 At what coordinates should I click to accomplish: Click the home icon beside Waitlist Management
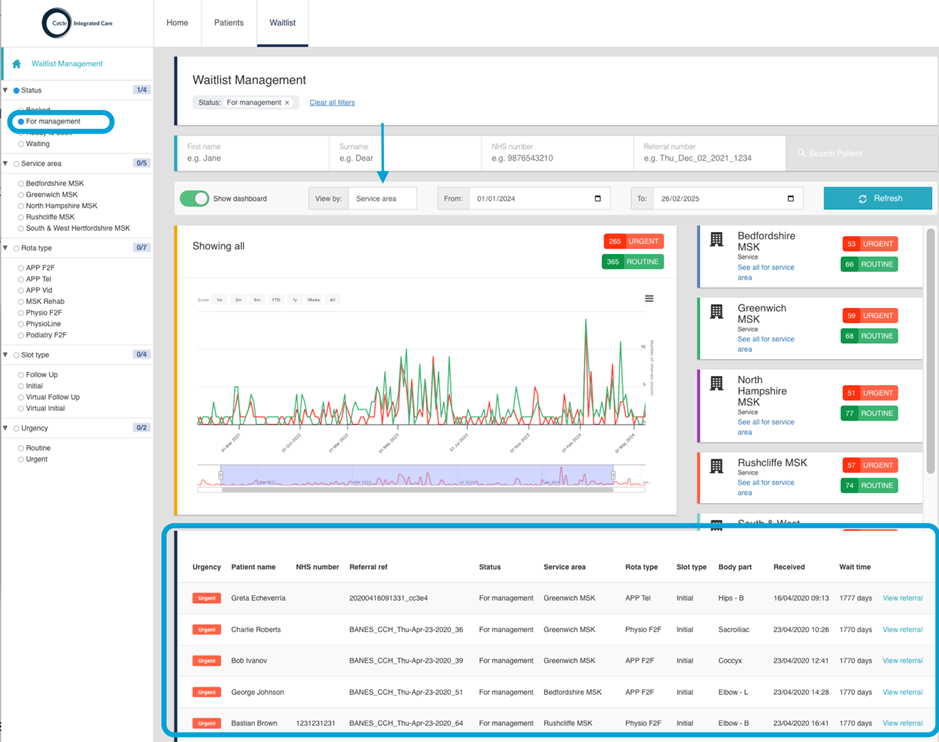tap(16, 64)
